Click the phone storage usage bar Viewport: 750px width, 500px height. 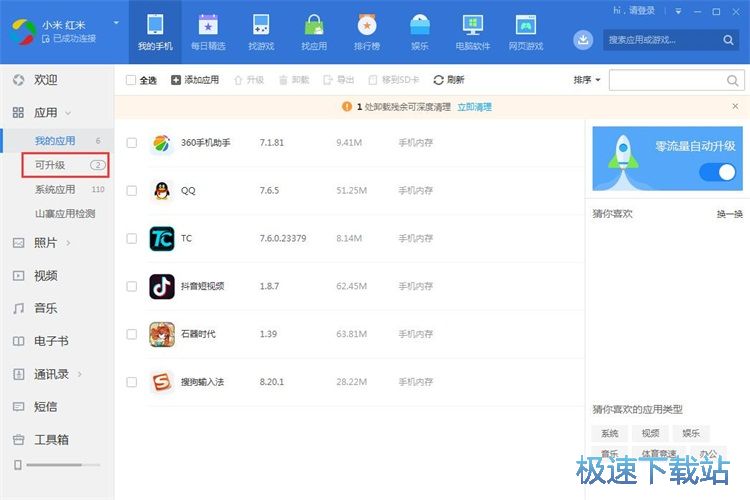tap(63, 465)
